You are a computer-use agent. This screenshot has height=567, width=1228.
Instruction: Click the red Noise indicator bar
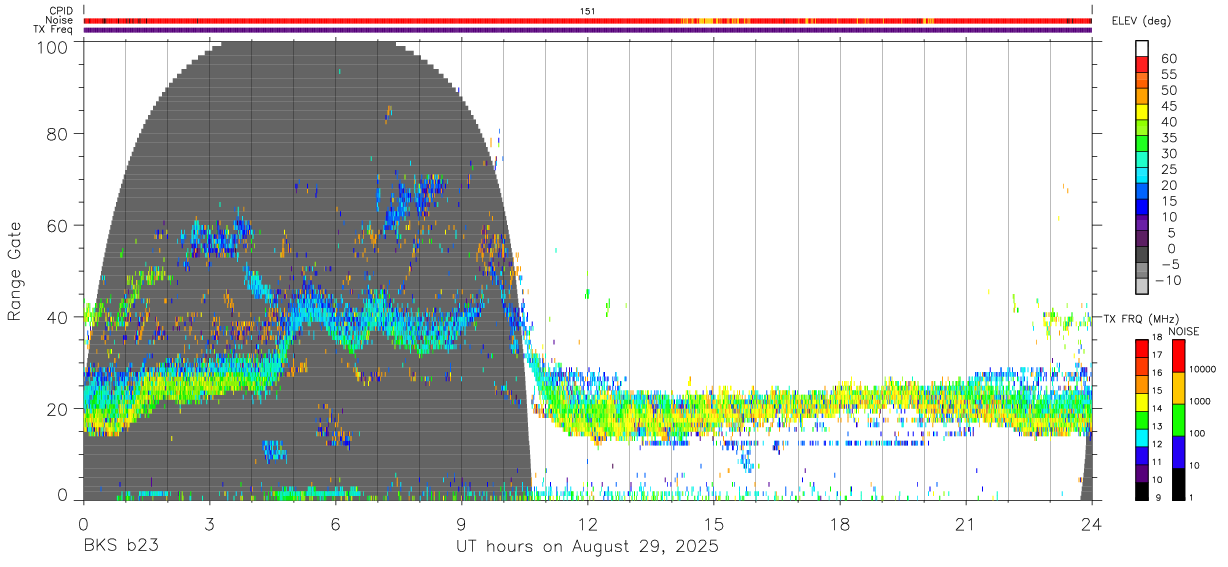[588, 20]
